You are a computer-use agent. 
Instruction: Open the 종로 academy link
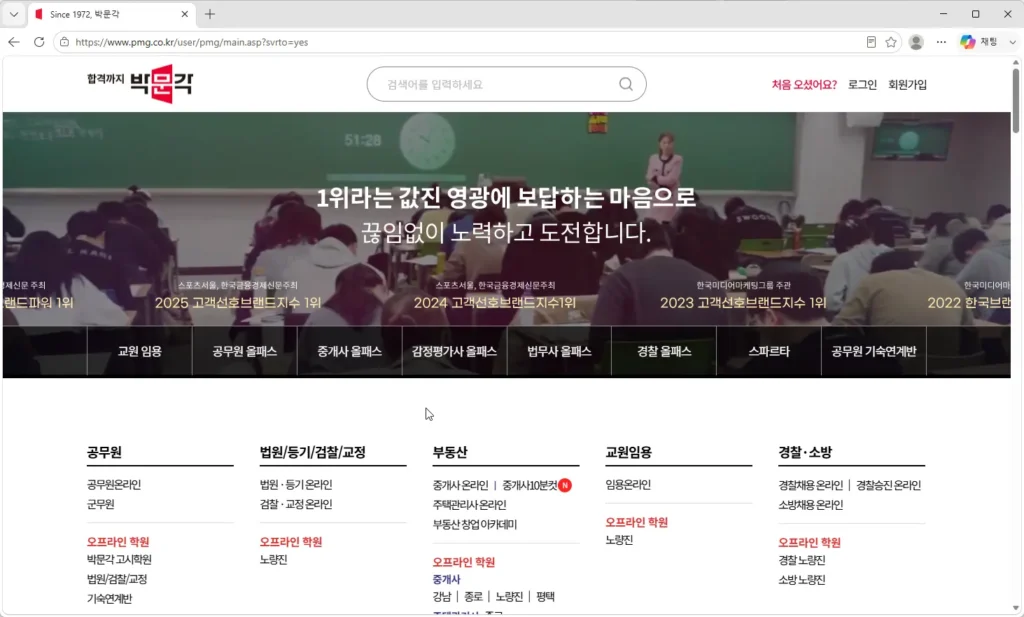(x=473, y=597)
